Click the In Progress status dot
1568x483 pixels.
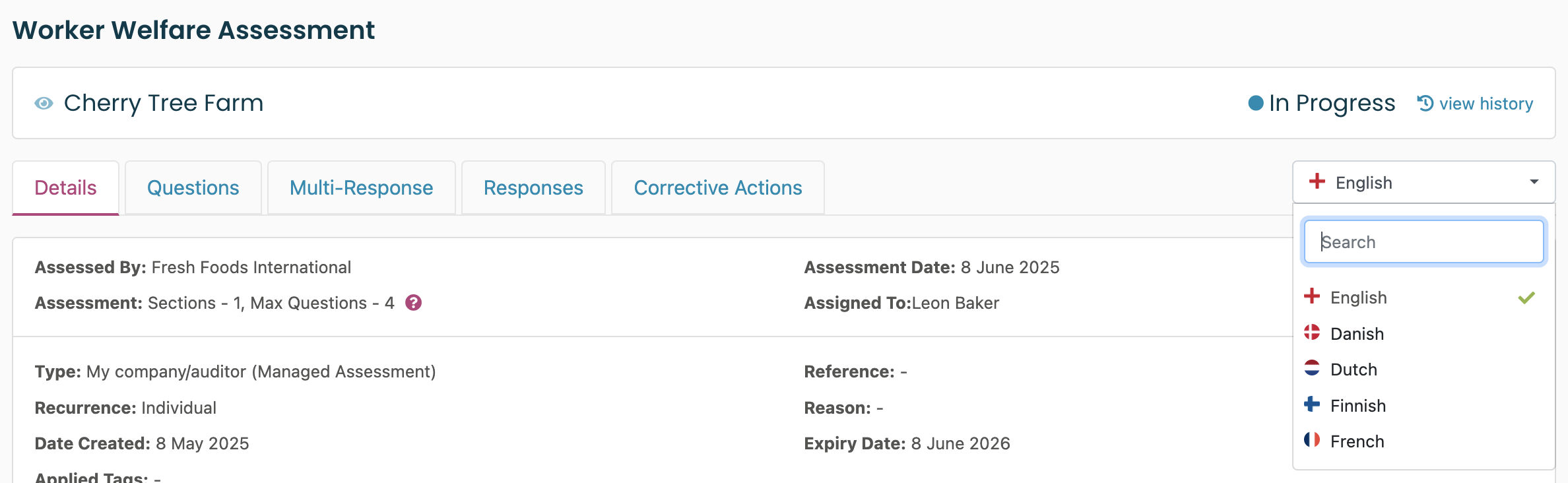click(1256, 104)
